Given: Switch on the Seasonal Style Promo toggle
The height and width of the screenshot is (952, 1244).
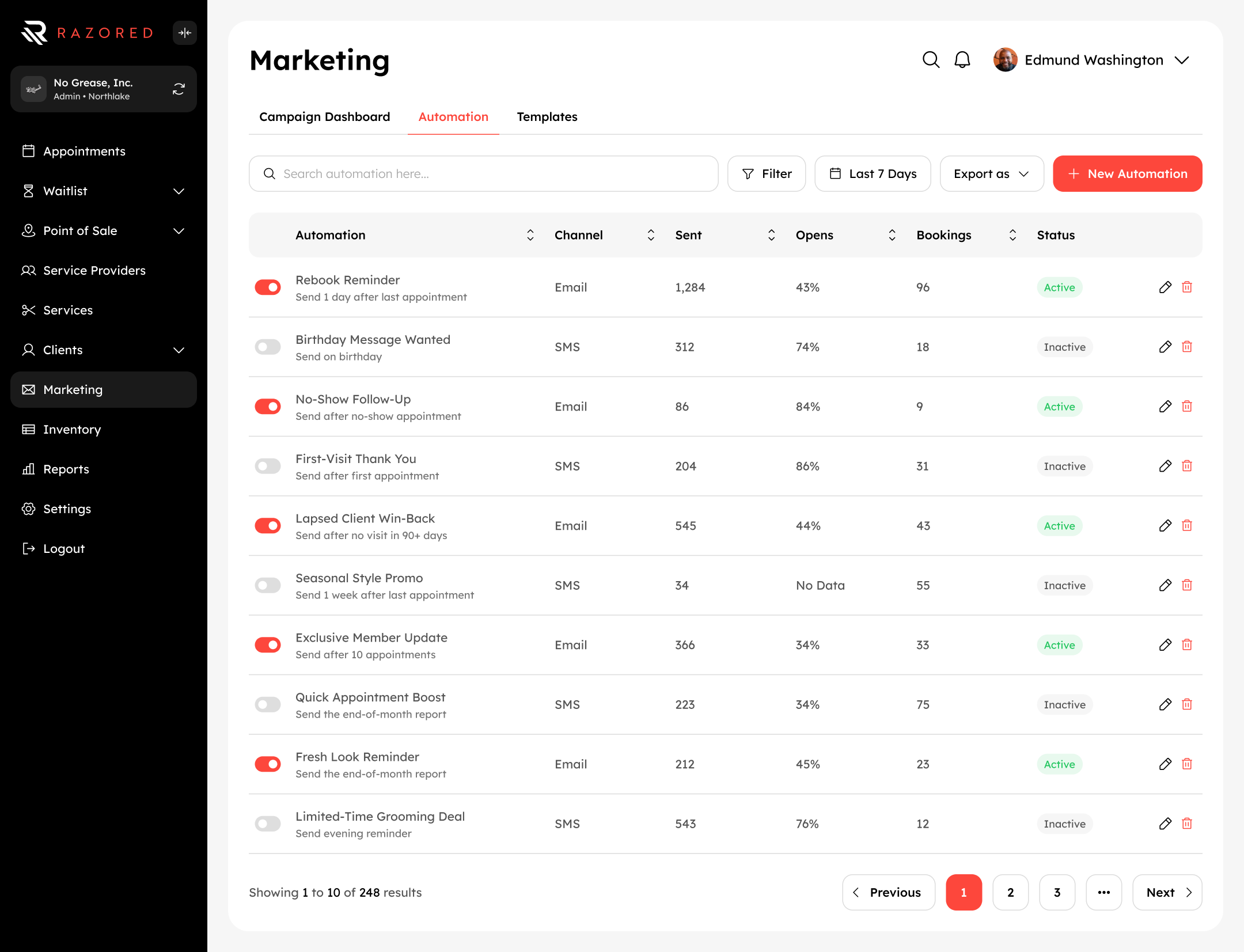Looking at the screenshot, I should (268, 585).
